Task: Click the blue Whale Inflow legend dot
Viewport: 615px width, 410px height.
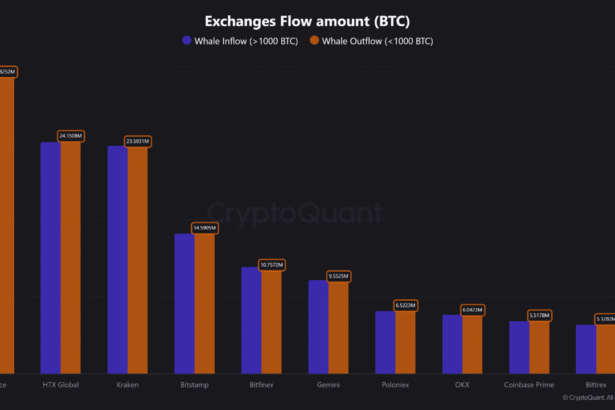Action: tap(187, 41)
